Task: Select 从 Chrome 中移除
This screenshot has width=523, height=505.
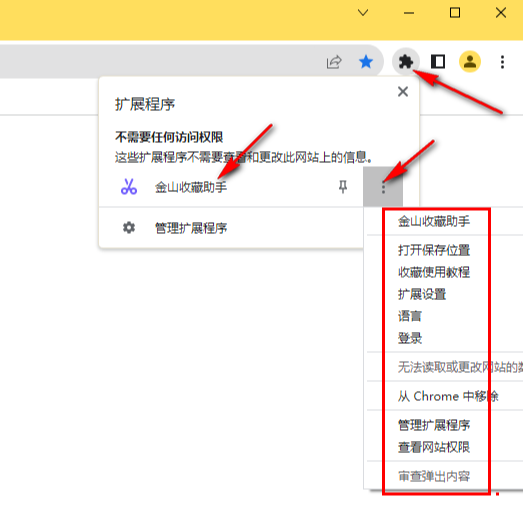Action: coord(448,396)
